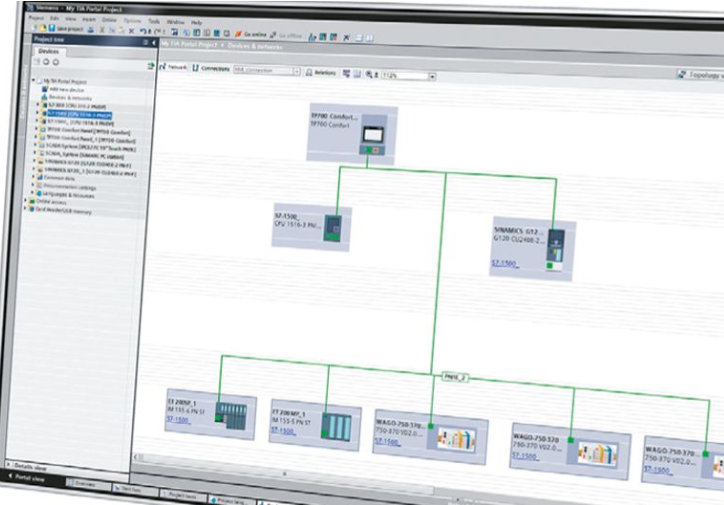Collapse the Project tree panel arrow

(x=154, y=42)
